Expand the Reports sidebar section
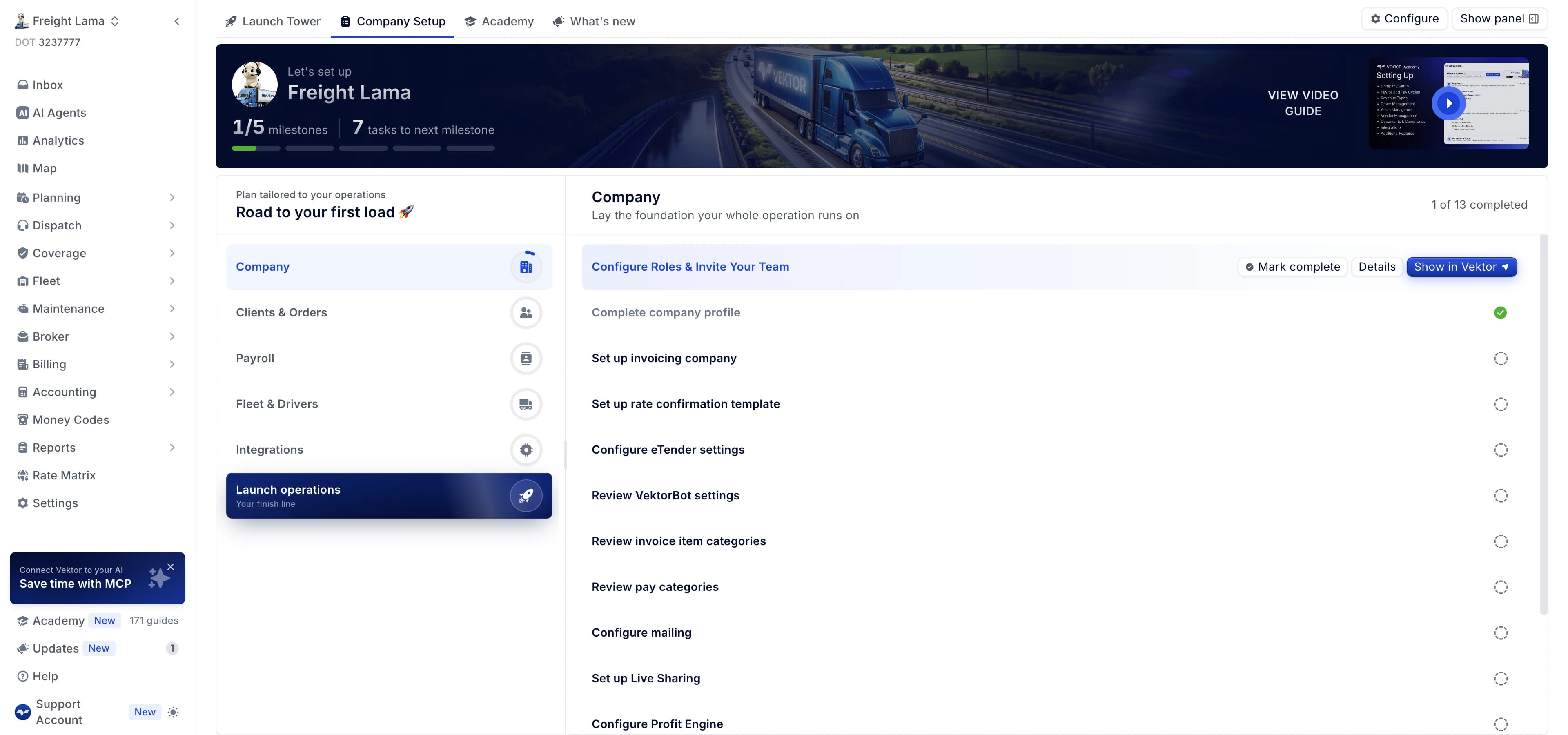Screen dimensions: 1568x735 [x=172, y=448]
